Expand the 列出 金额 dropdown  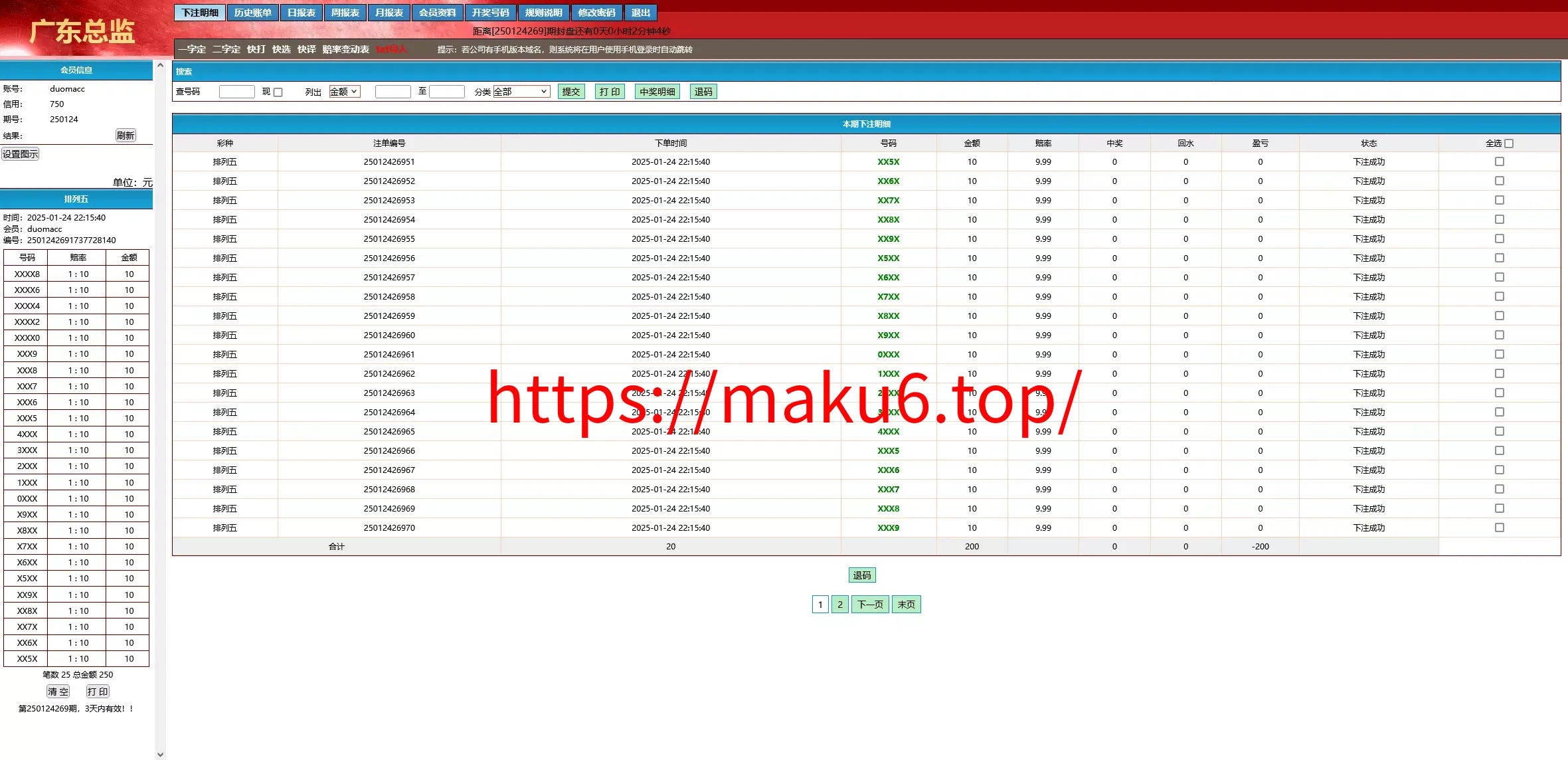[x=345, y=92]
